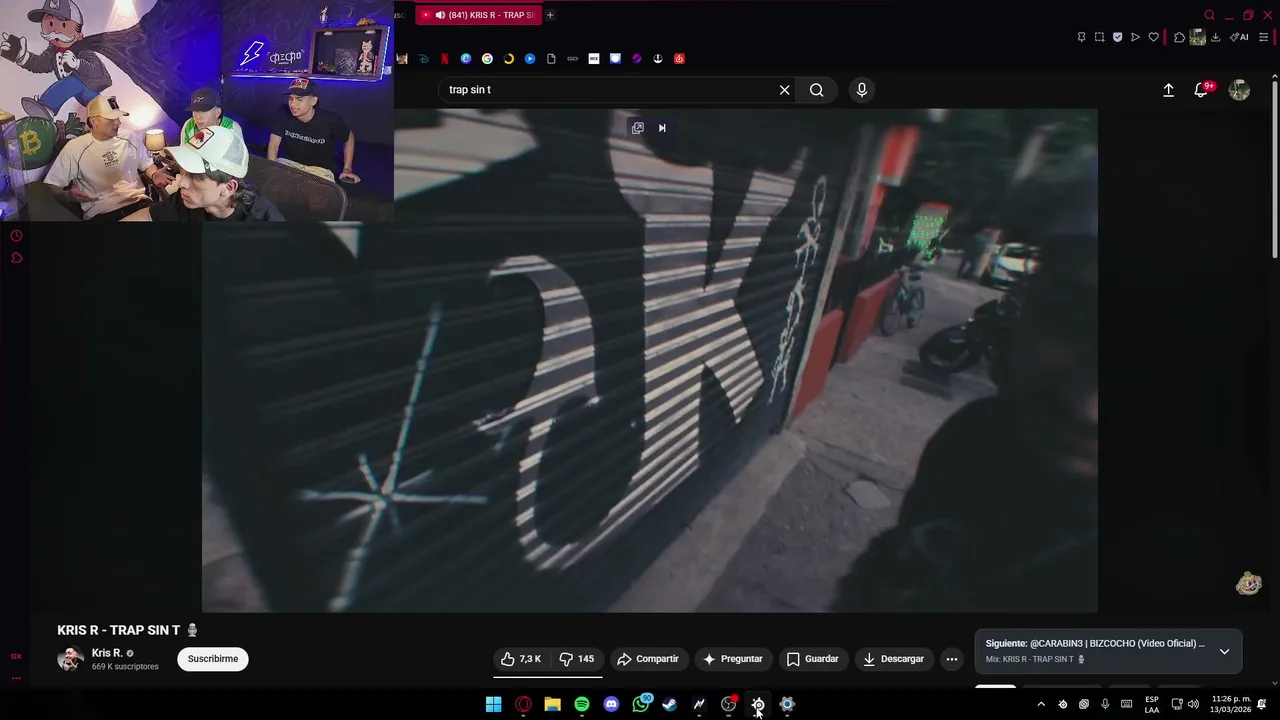Click the pinboard pin icon in toolbar
The height and width of the screenshot is (720, 1280).
1081,37
